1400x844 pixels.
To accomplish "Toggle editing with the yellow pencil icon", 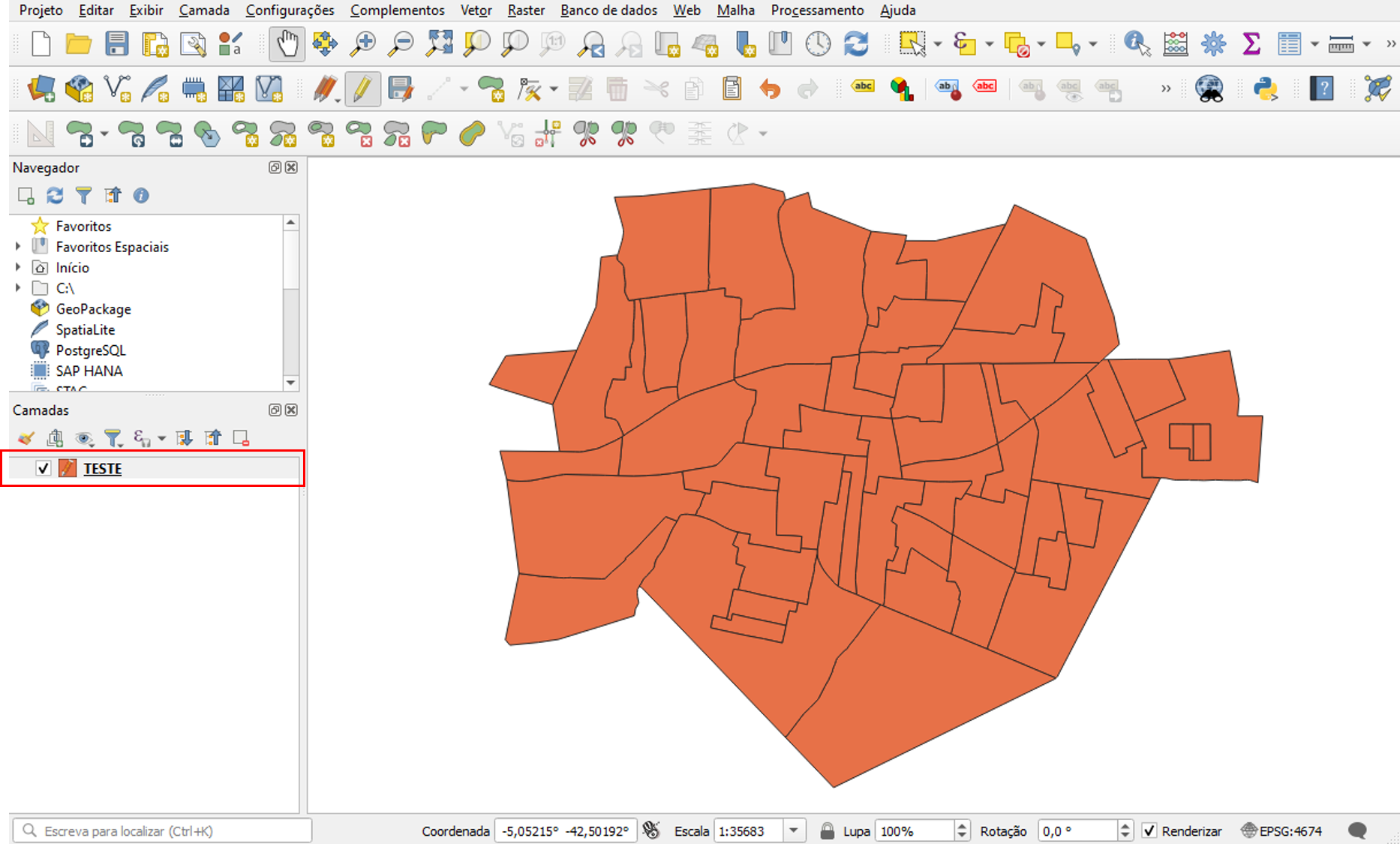I will coord(362,89).
